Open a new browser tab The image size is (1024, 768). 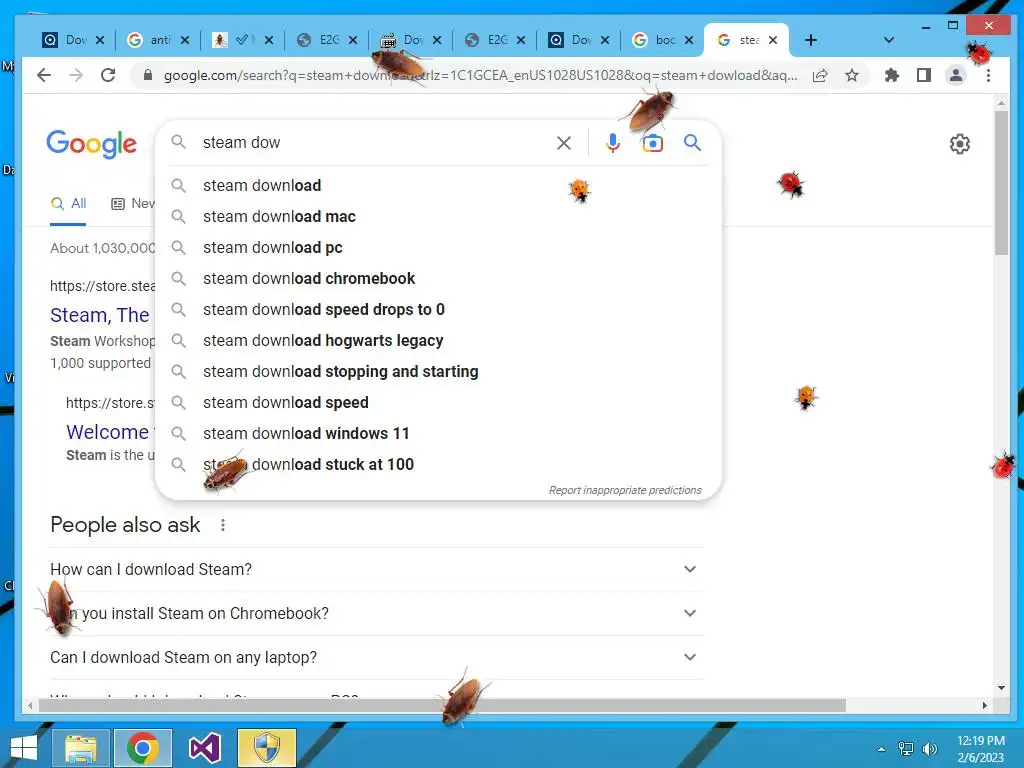[811, 40]
